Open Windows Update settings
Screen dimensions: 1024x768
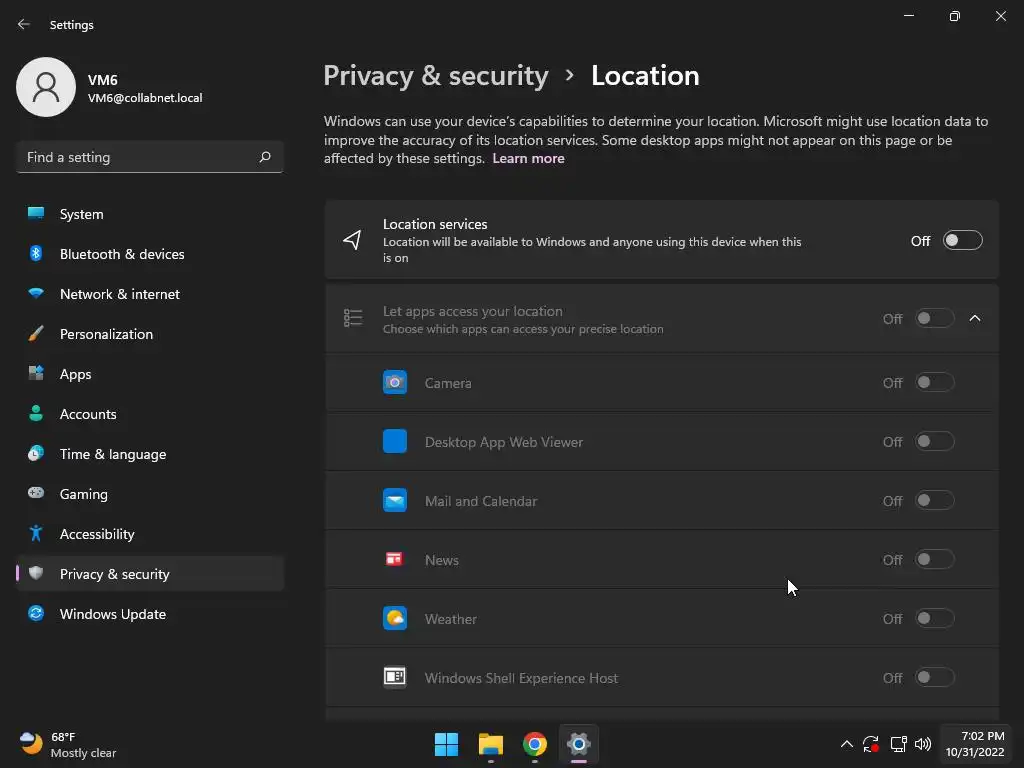[x=150, y=614]
